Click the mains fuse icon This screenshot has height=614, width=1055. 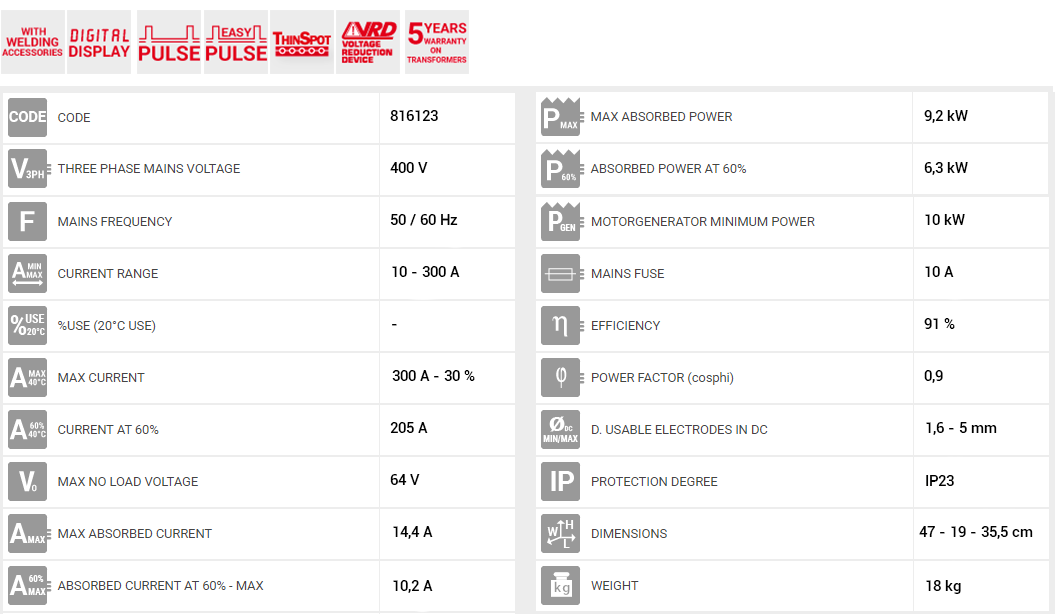pos(560,273)
